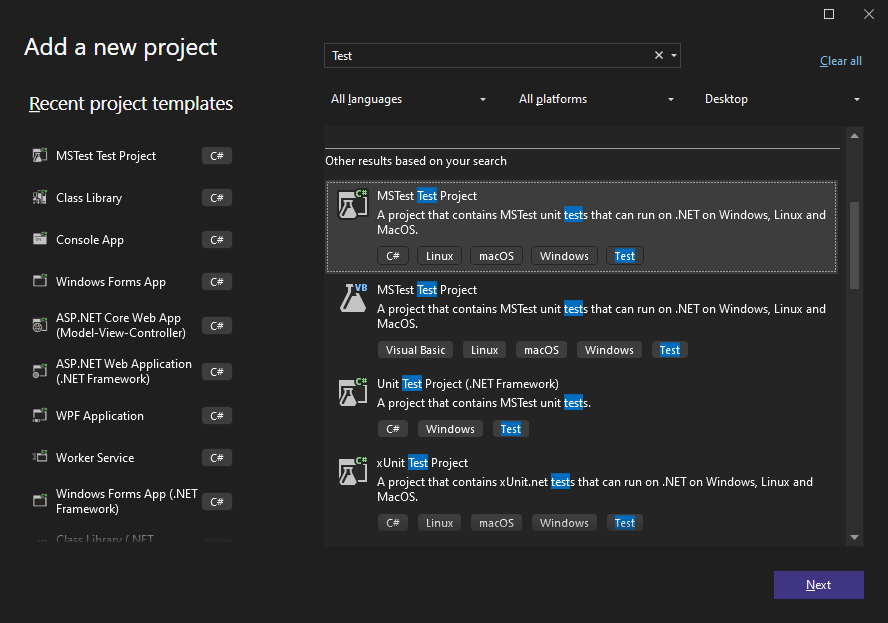
Task: Click the Test tag on Unit Test Project
Action: point(510,429)
